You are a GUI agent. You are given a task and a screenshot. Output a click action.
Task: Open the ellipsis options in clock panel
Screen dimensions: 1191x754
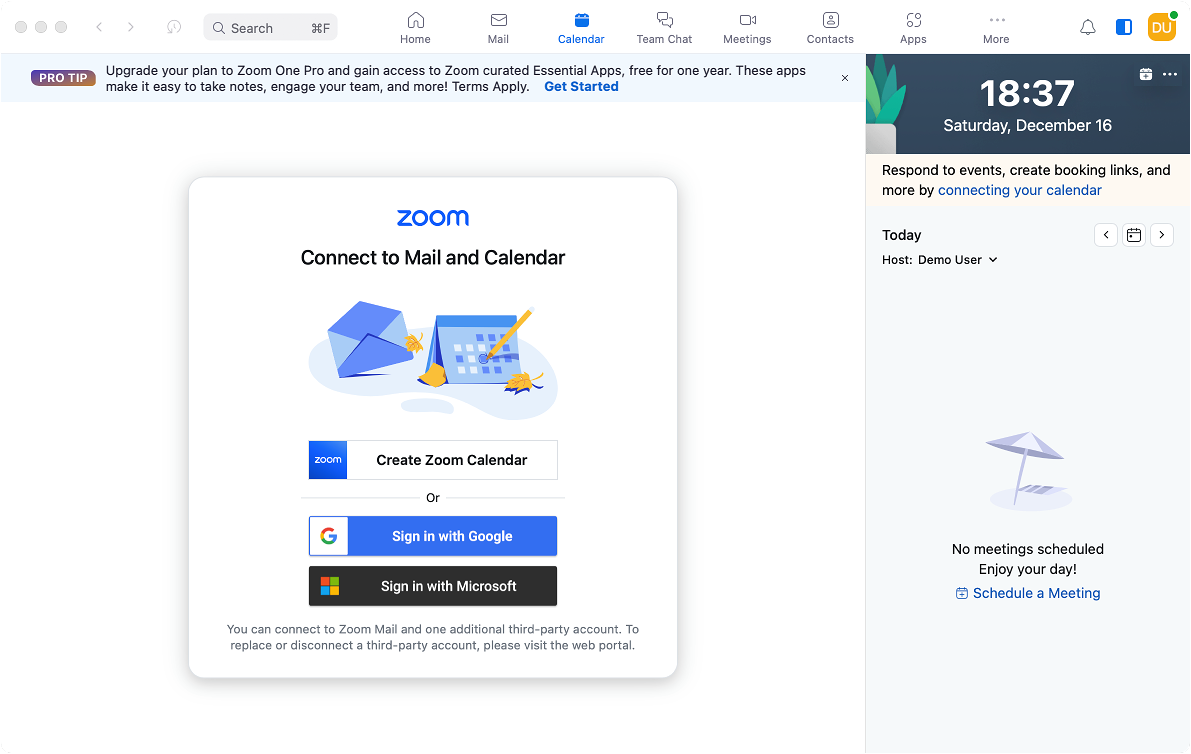coord(1170,74)
